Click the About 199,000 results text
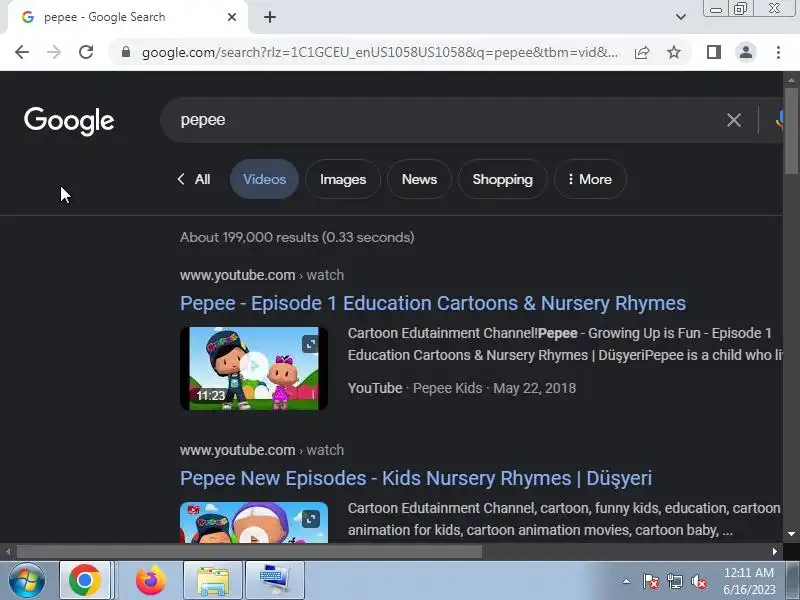This screenshot has height=600, width=800. [x=297, y=237]
